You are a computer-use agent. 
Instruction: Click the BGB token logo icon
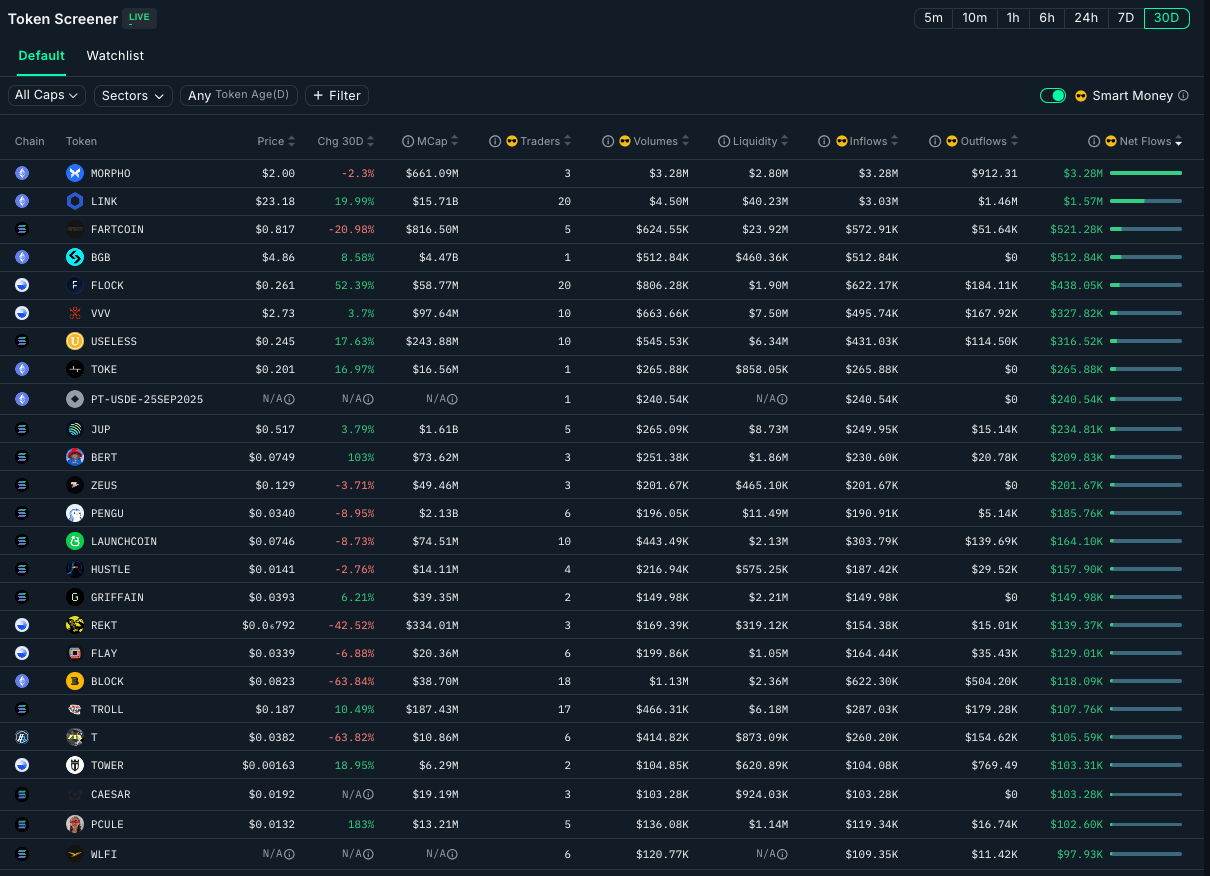pyautogui.click(x=74, y=257)
